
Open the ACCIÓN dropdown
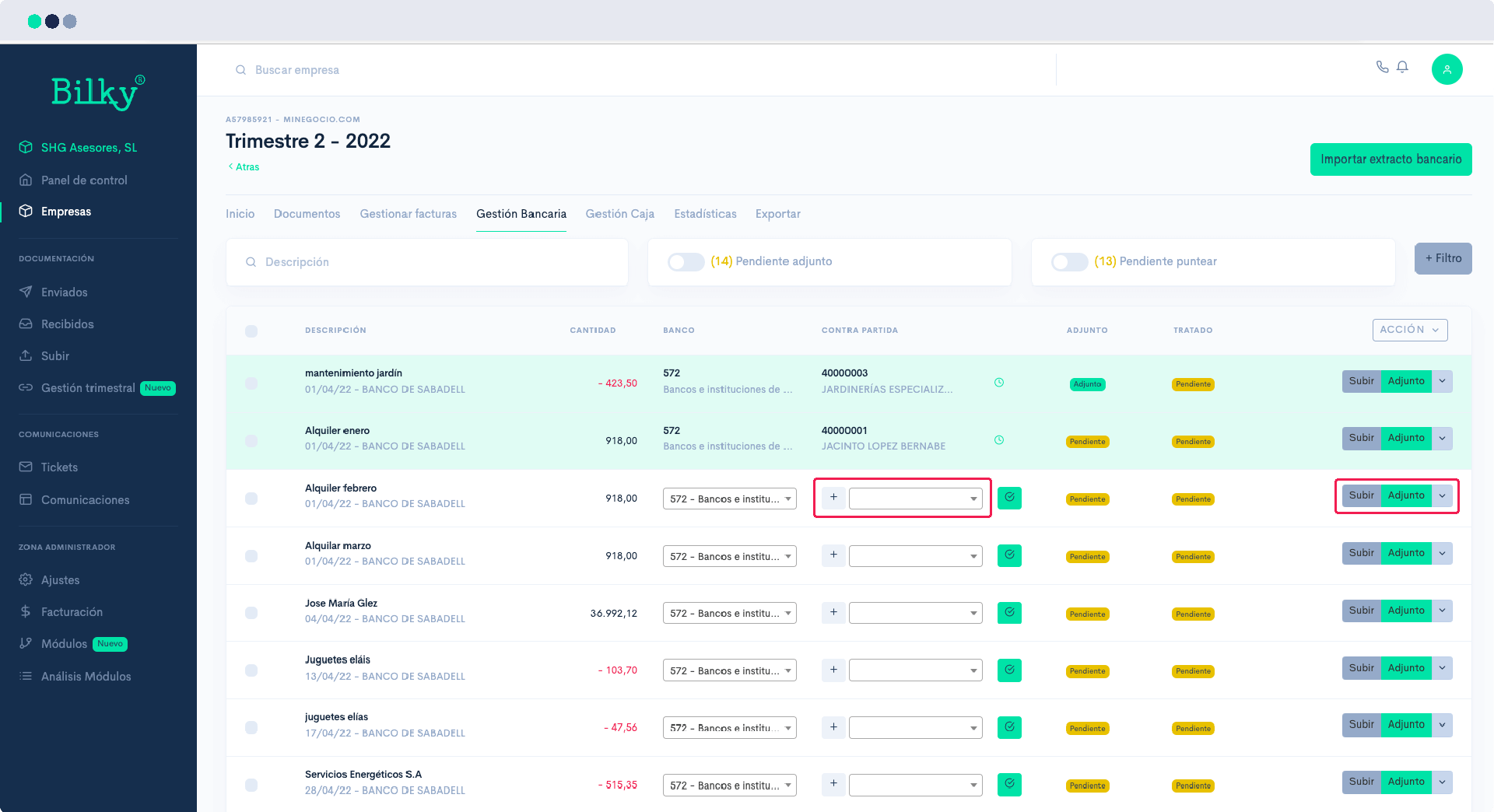tap(1410, 330)
